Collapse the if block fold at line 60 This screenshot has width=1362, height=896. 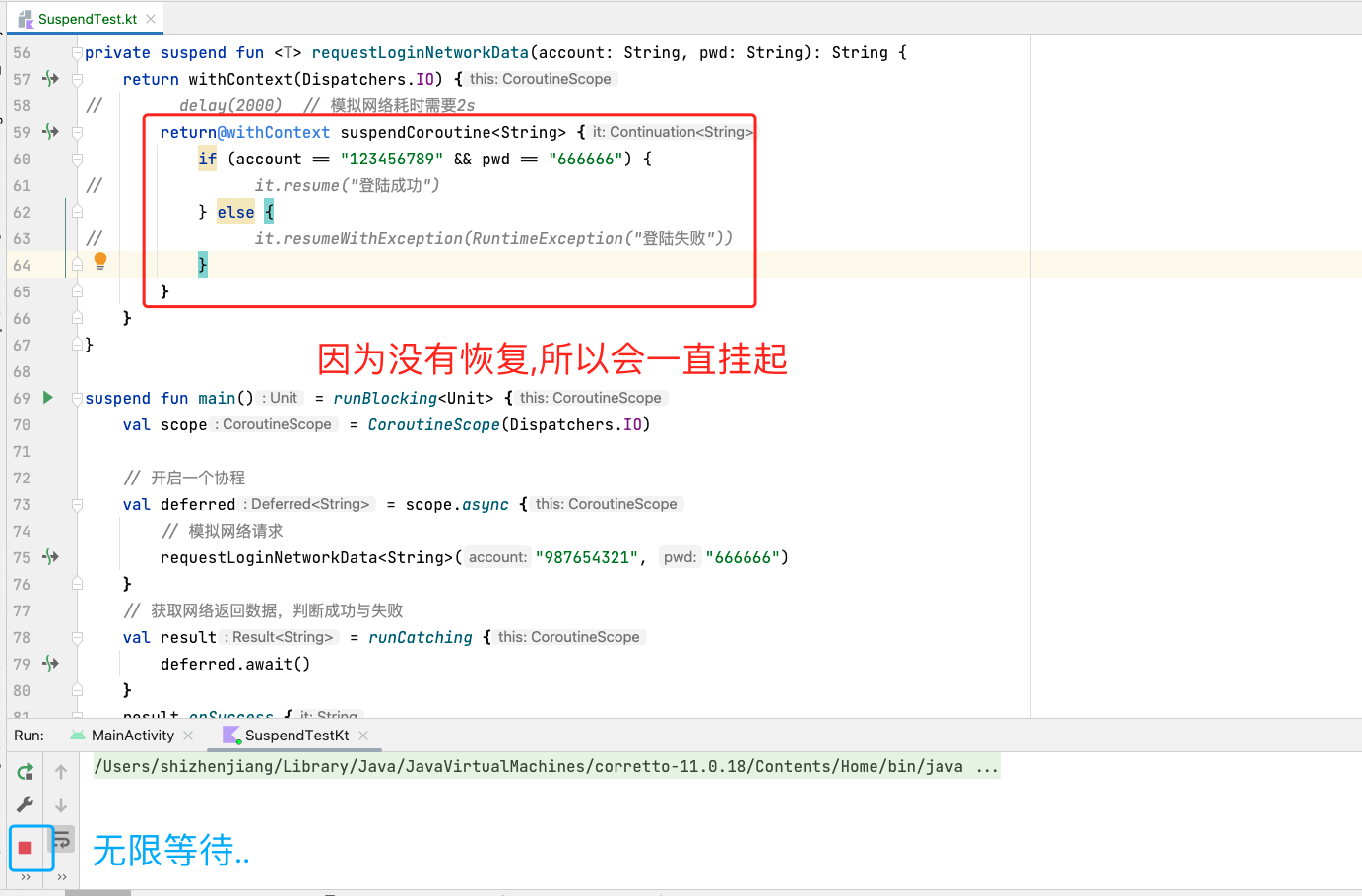point(77,159)
